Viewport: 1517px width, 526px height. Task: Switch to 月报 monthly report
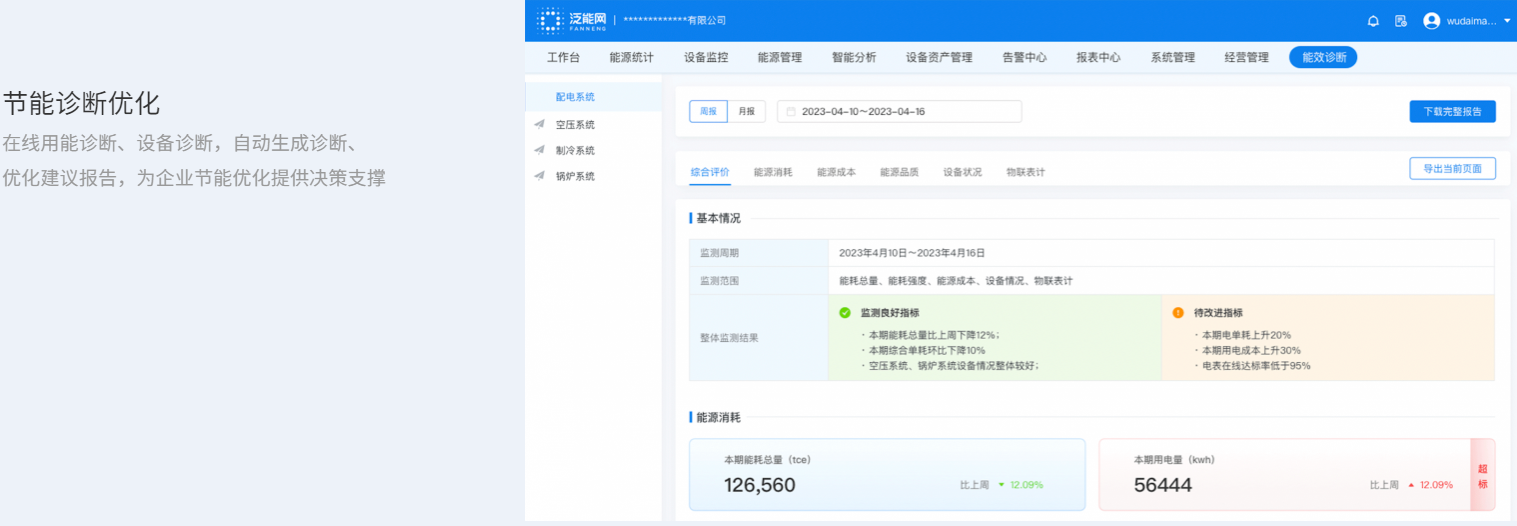746,111
